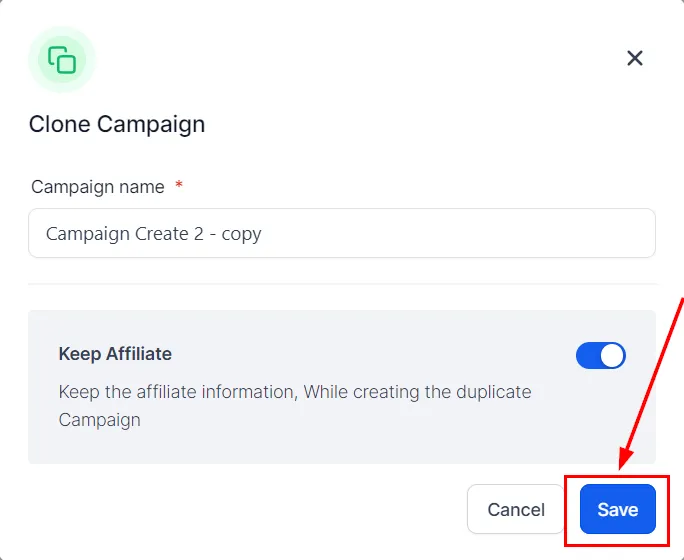Click the red arrow annotation tip
This screenshot has height=560, width=684.
622,467
